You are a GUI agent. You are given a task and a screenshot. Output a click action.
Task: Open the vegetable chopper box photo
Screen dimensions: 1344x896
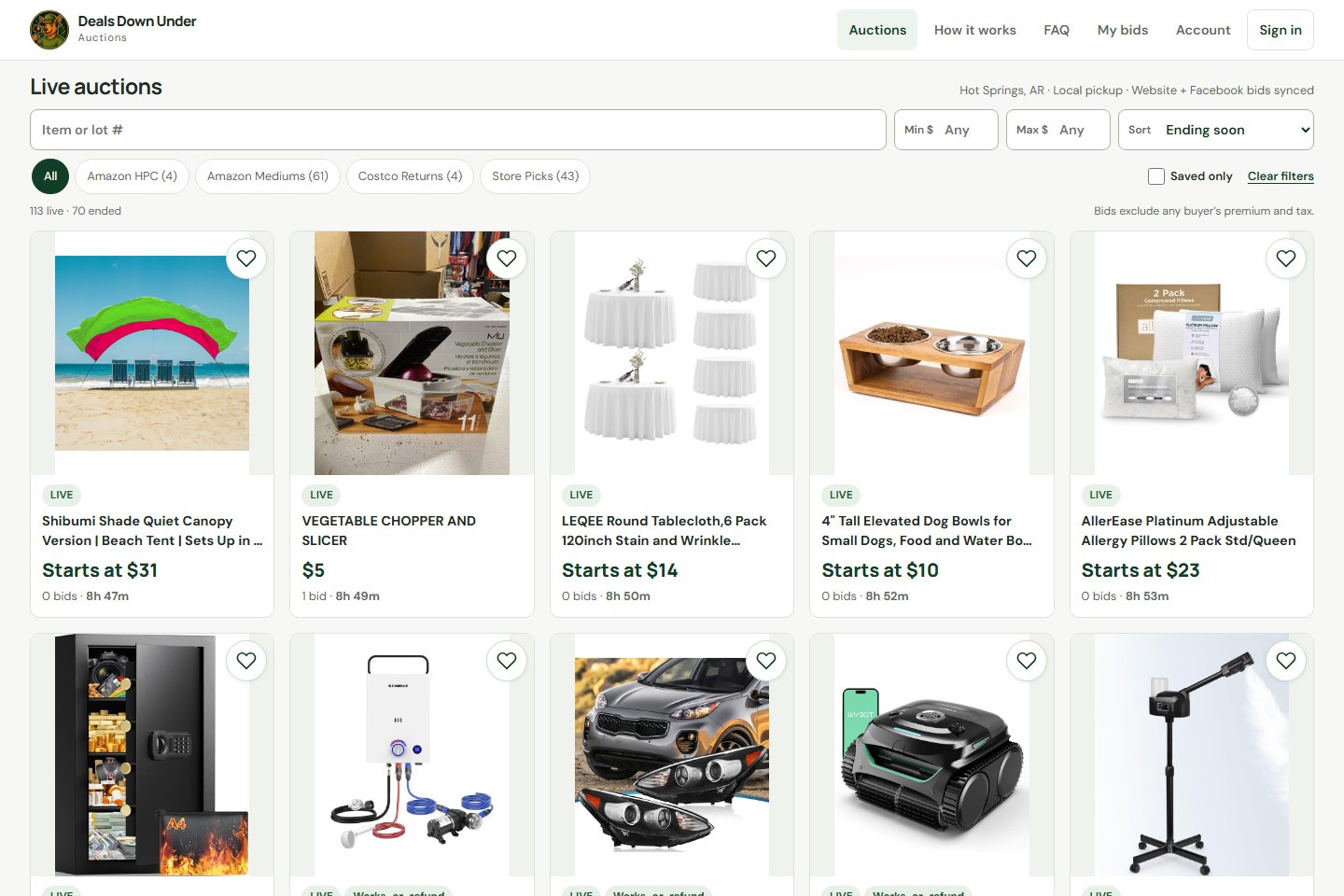[412, 354]
